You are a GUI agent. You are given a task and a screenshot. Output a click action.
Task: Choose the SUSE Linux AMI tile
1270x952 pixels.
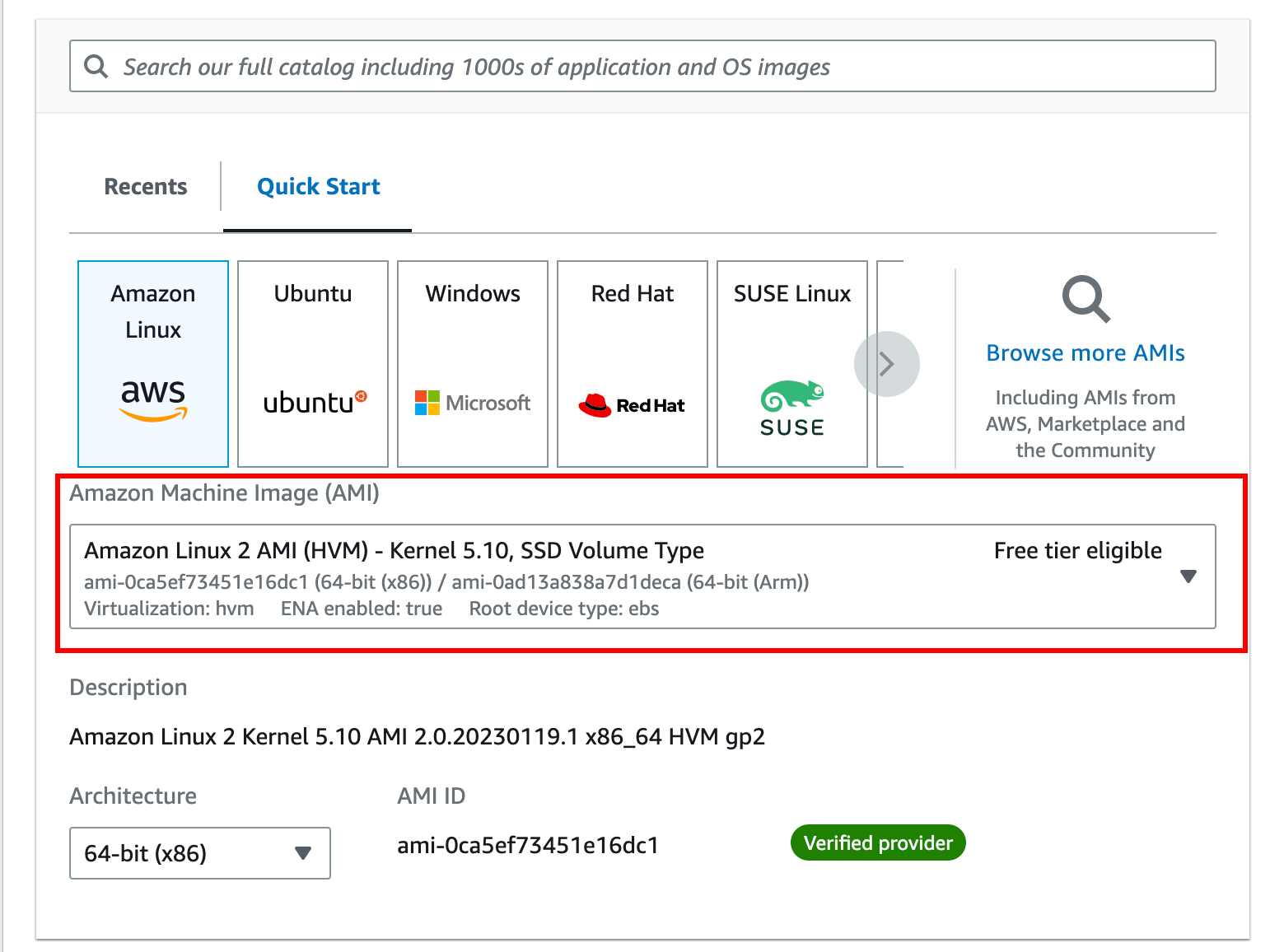[792, 364]
